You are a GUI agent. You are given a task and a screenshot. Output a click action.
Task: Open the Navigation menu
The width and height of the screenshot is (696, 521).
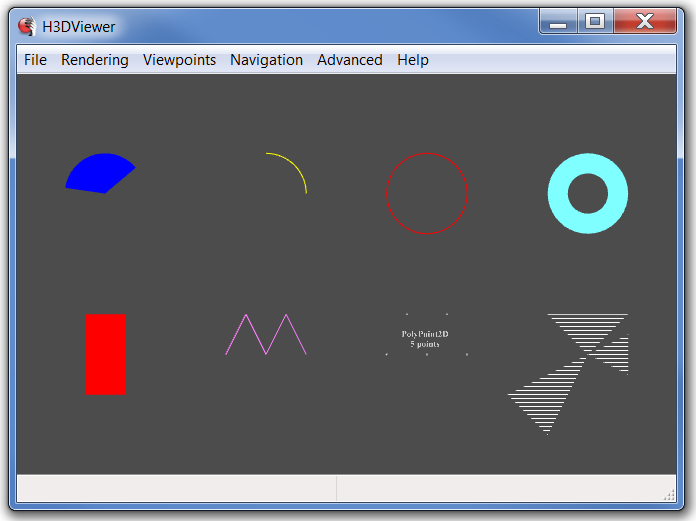click(x=266, y=60)
